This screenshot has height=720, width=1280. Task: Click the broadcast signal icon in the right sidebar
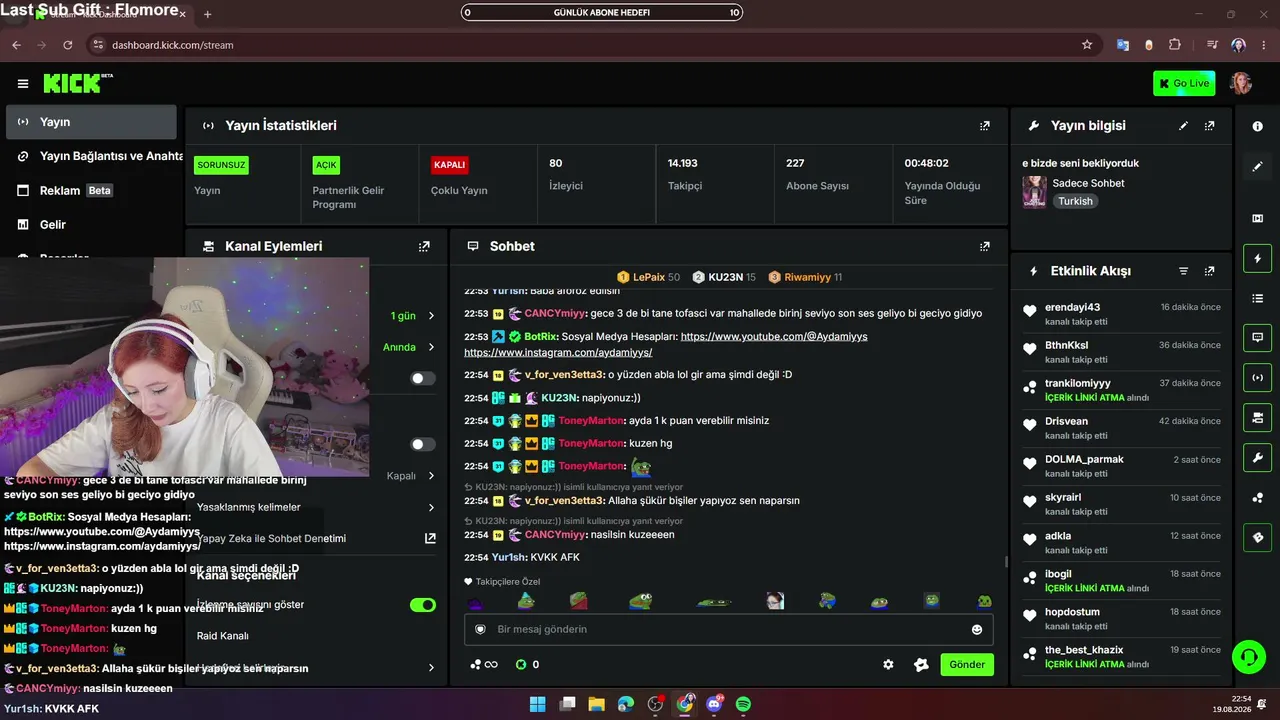[x=1257, y=378]
